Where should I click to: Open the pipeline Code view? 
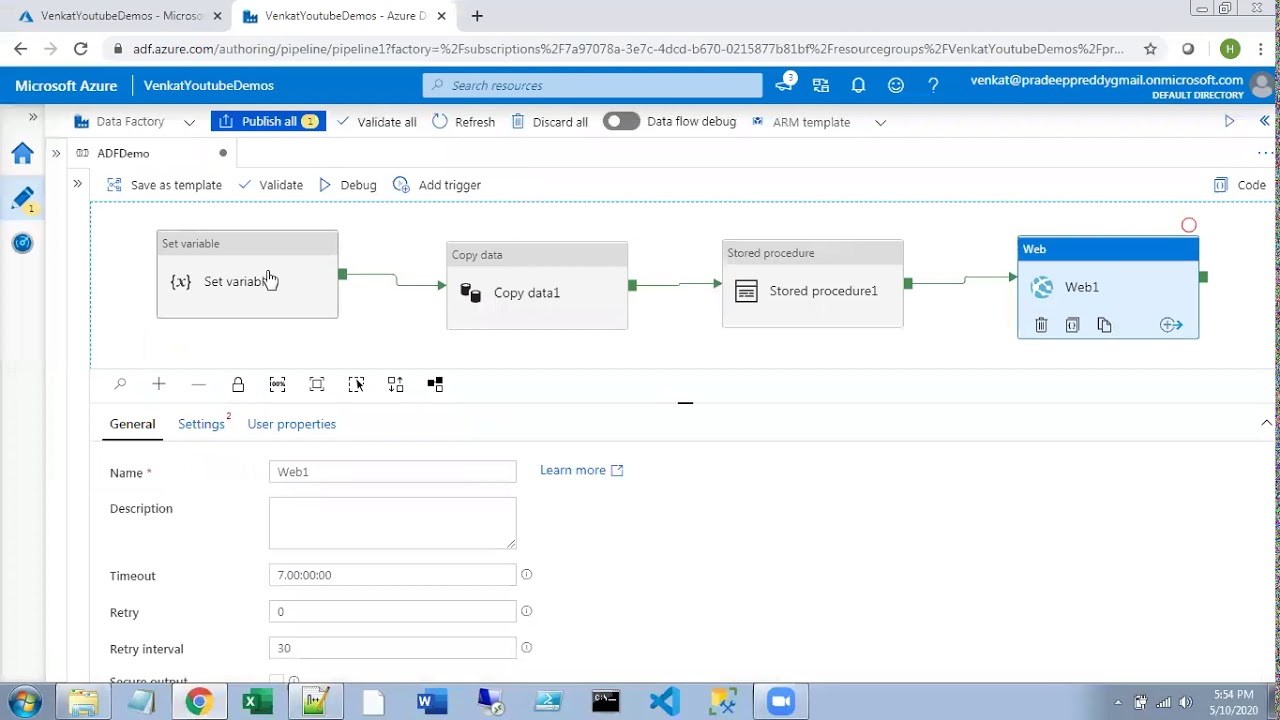pos(1240,185)
